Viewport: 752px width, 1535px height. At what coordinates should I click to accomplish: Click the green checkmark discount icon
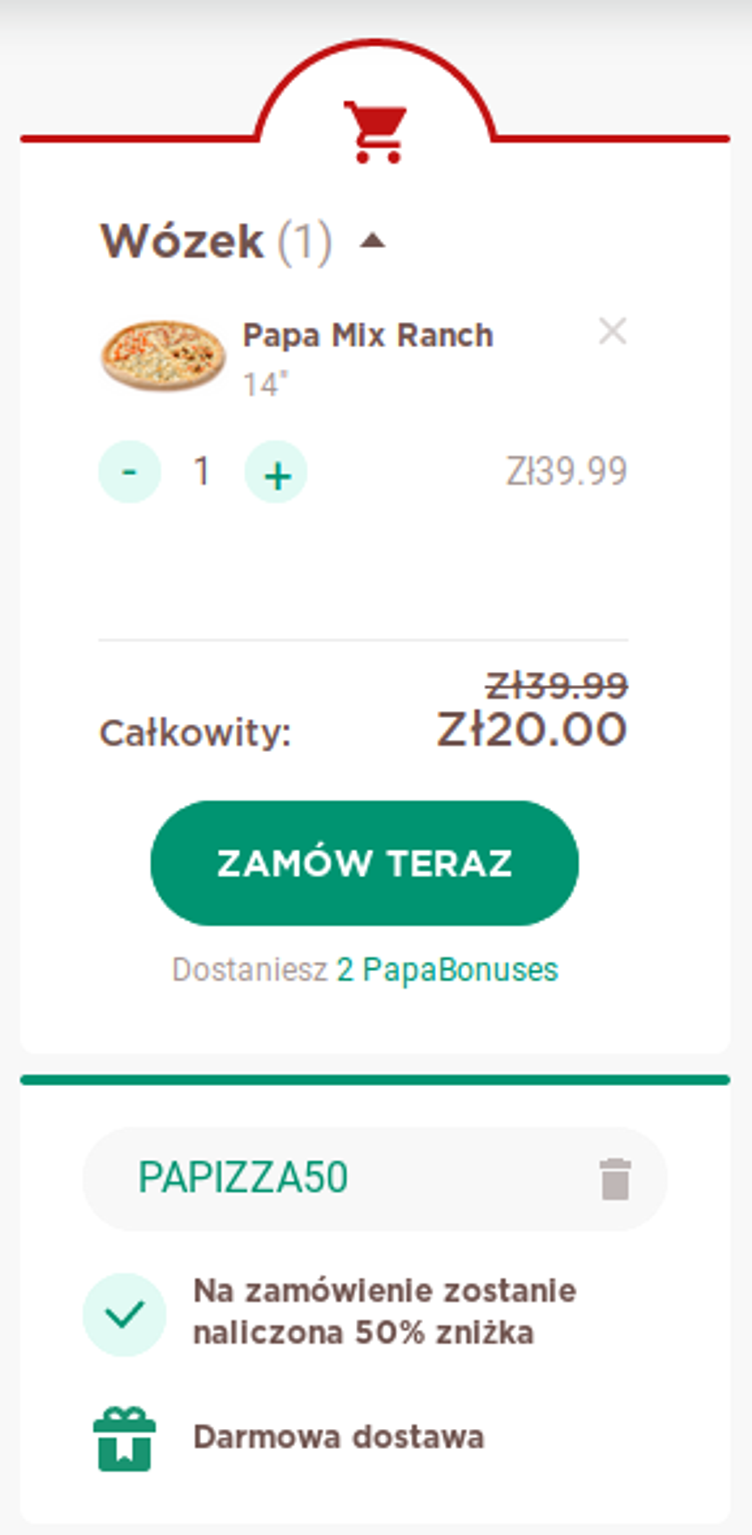coord(124,1314)
